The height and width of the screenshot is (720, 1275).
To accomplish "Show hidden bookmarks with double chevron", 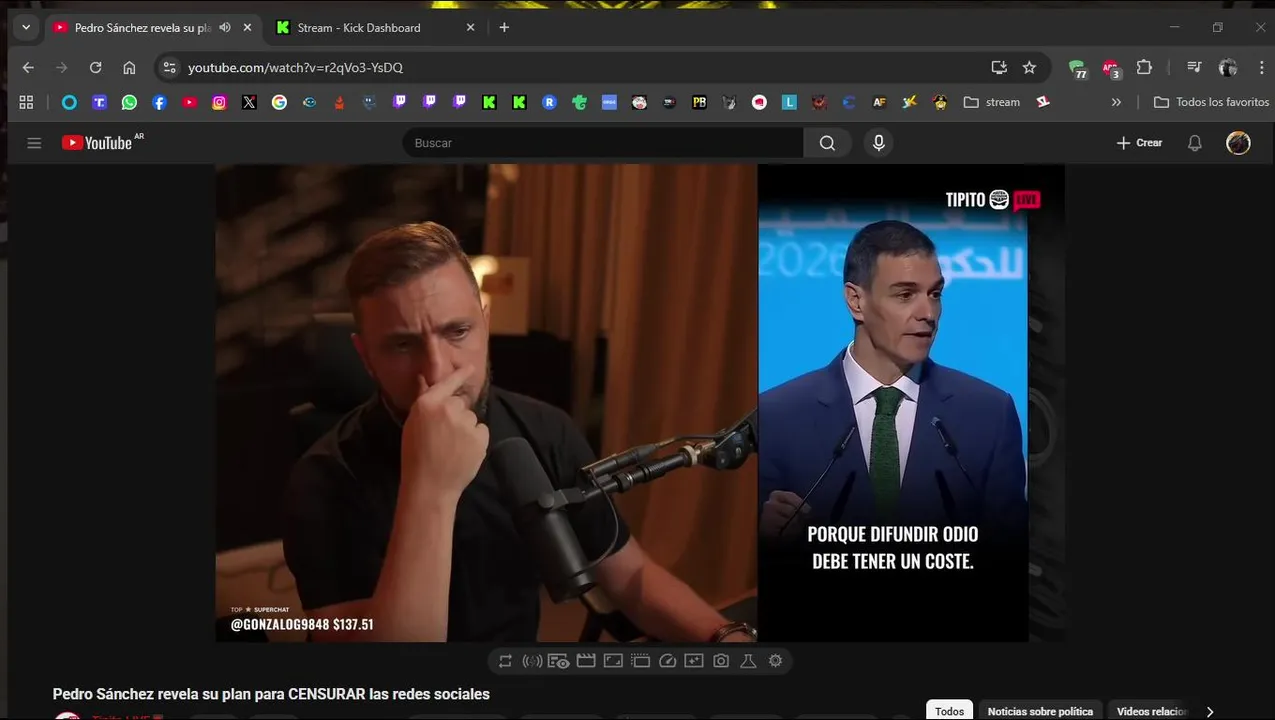I will [x=1116, y=102].
